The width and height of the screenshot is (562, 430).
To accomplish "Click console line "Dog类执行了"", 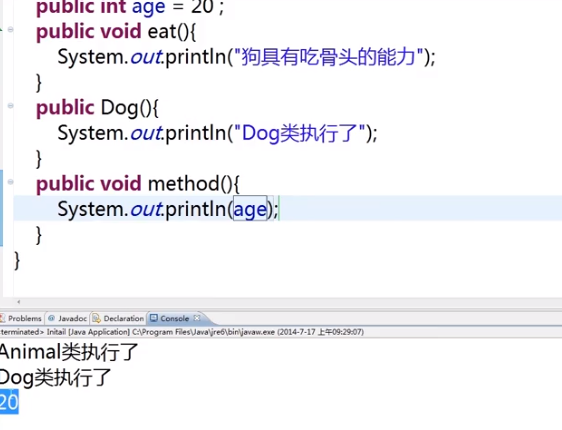I will click(x=55, y=378).
